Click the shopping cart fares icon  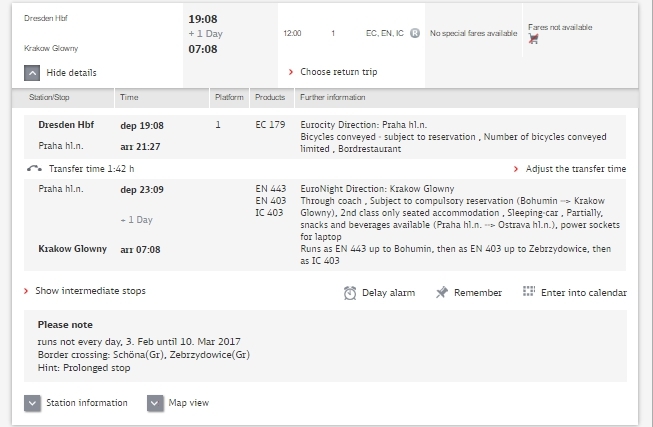(x=534, y=40)
